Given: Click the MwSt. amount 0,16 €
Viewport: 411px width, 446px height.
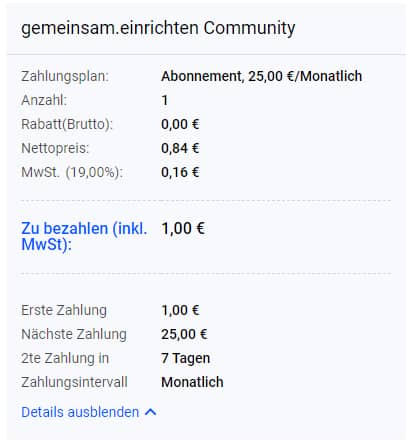Looking at the screenshot, I should click(180, 172).
